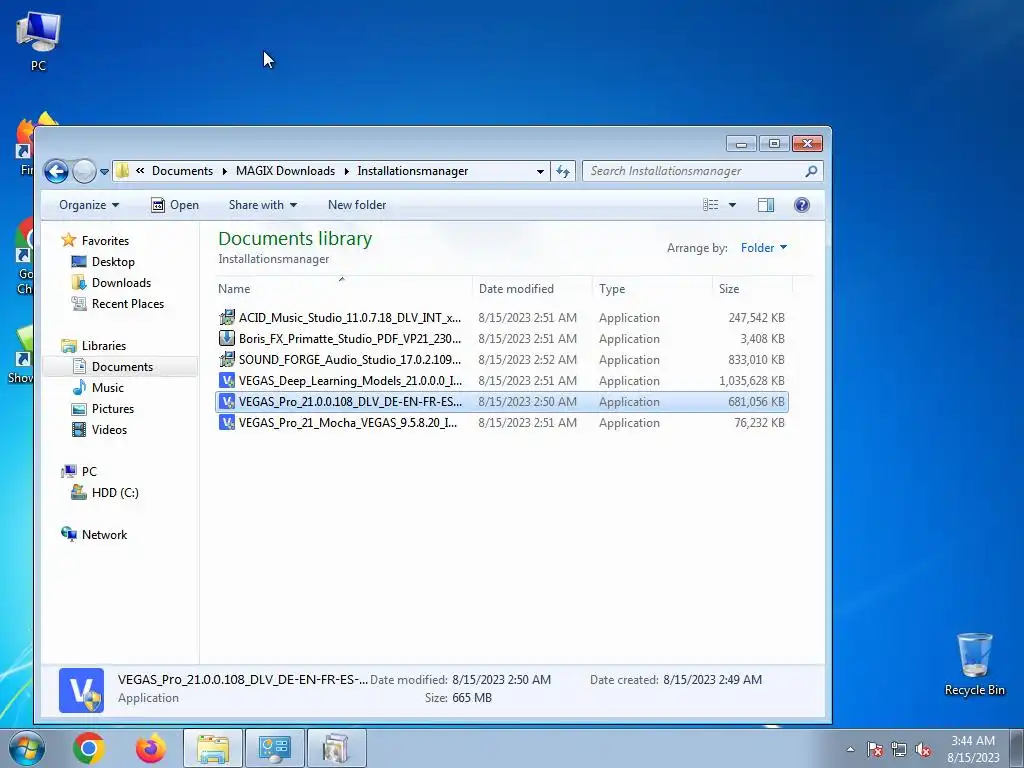Open the recent pages dropdown arrow
1024x768 pixels.
104,172
